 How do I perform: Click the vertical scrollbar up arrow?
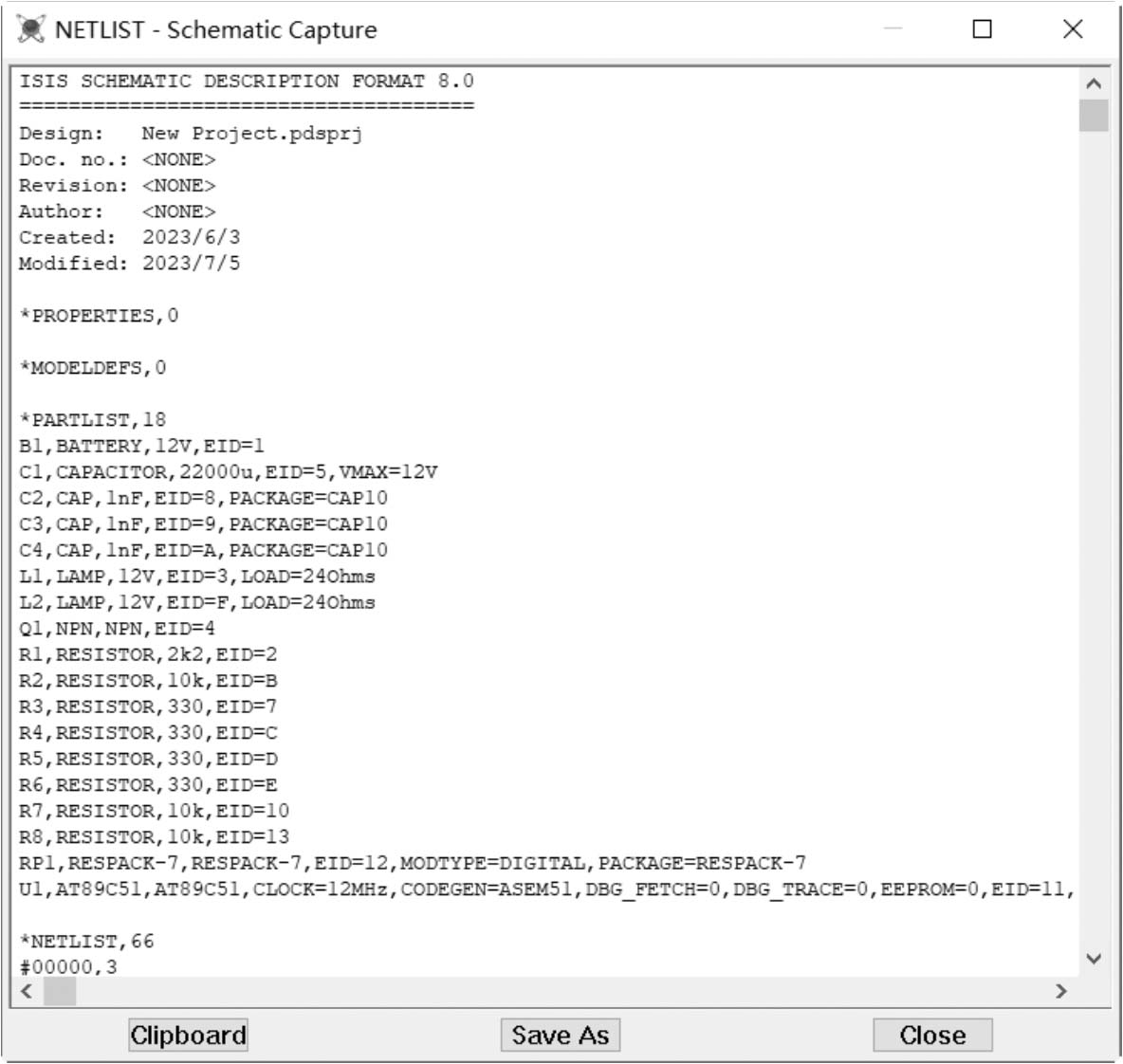[1094, 83]
